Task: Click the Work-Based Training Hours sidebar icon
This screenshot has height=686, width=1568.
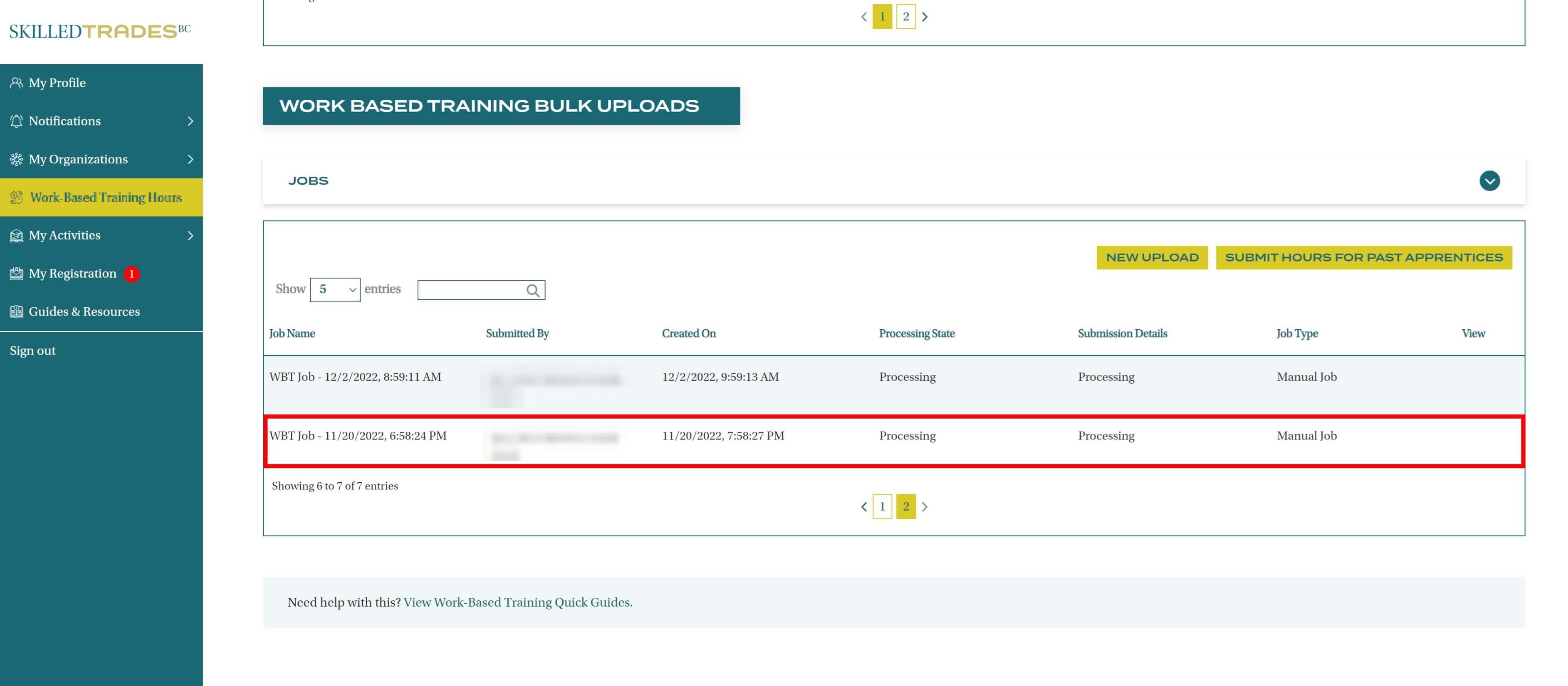Action: tap(17, 197)
